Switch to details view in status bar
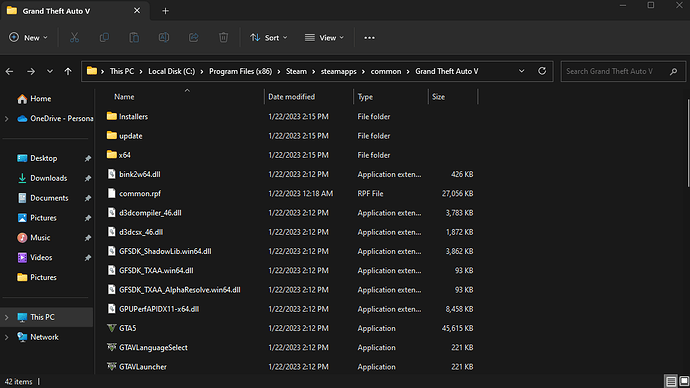The image size is (690, 388). pos(671,381)
